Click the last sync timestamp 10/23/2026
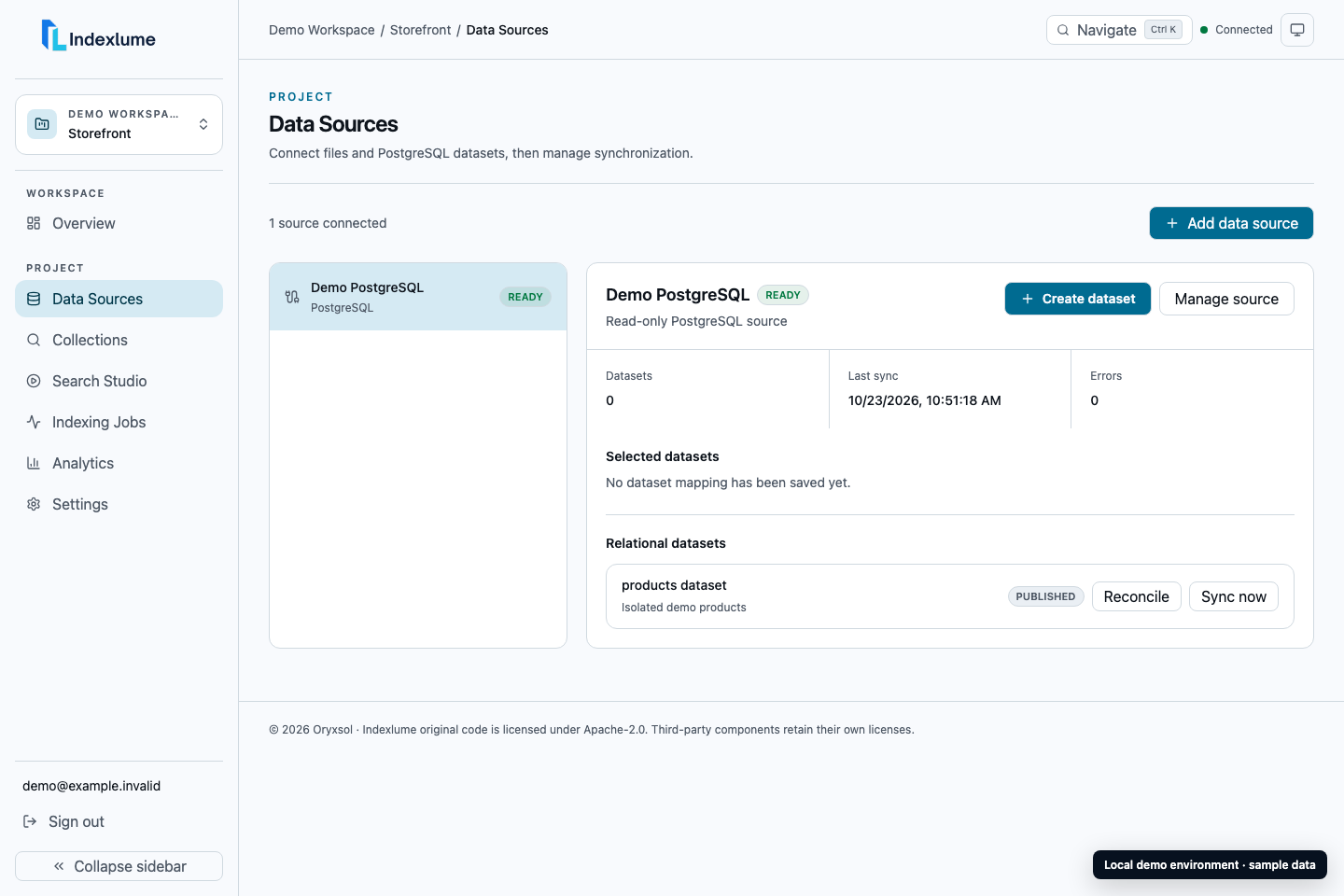1344x896 pixels. pos(924,400)
